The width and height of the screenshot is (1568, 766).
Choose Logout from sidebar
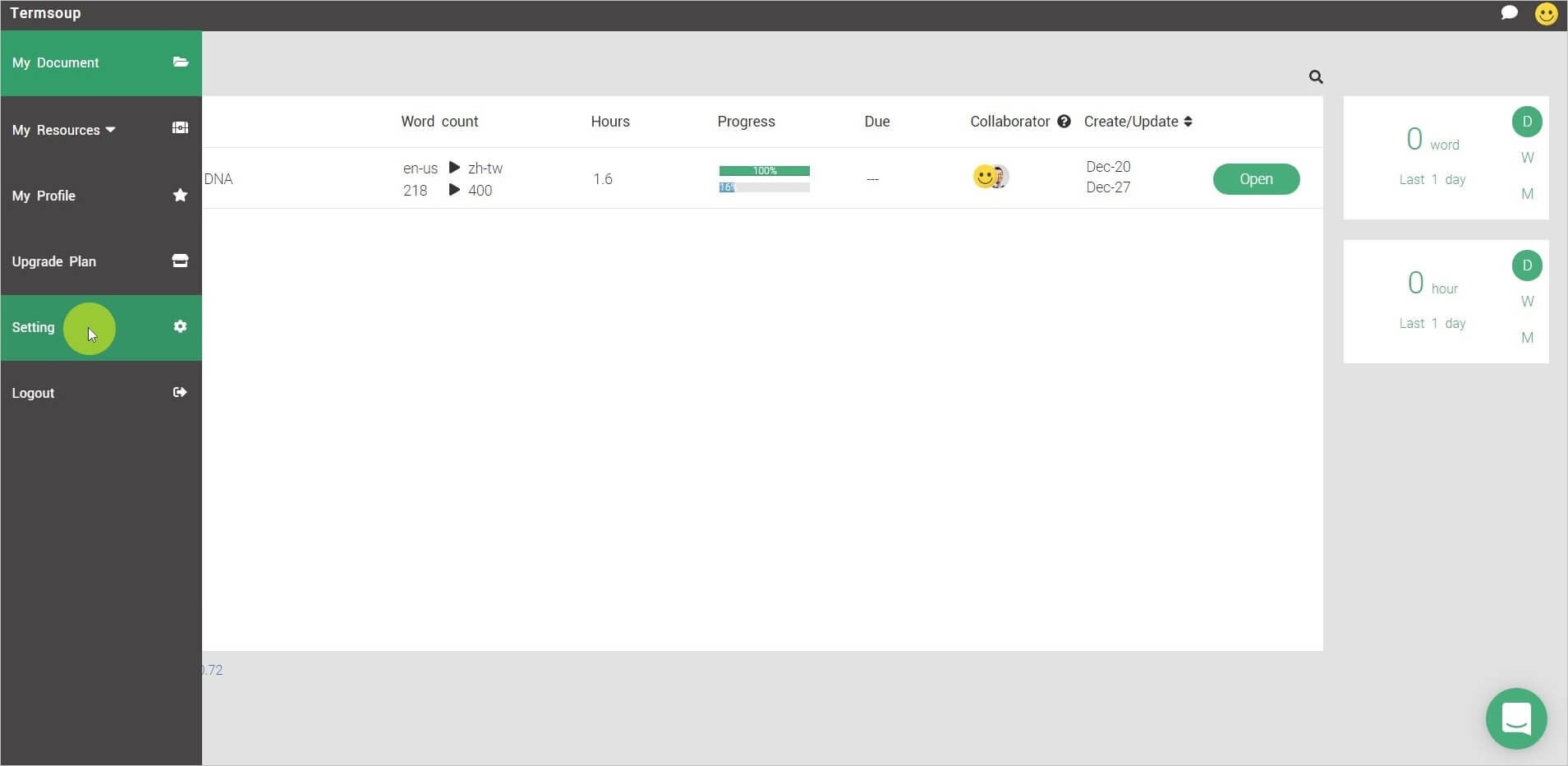point(101,393)
